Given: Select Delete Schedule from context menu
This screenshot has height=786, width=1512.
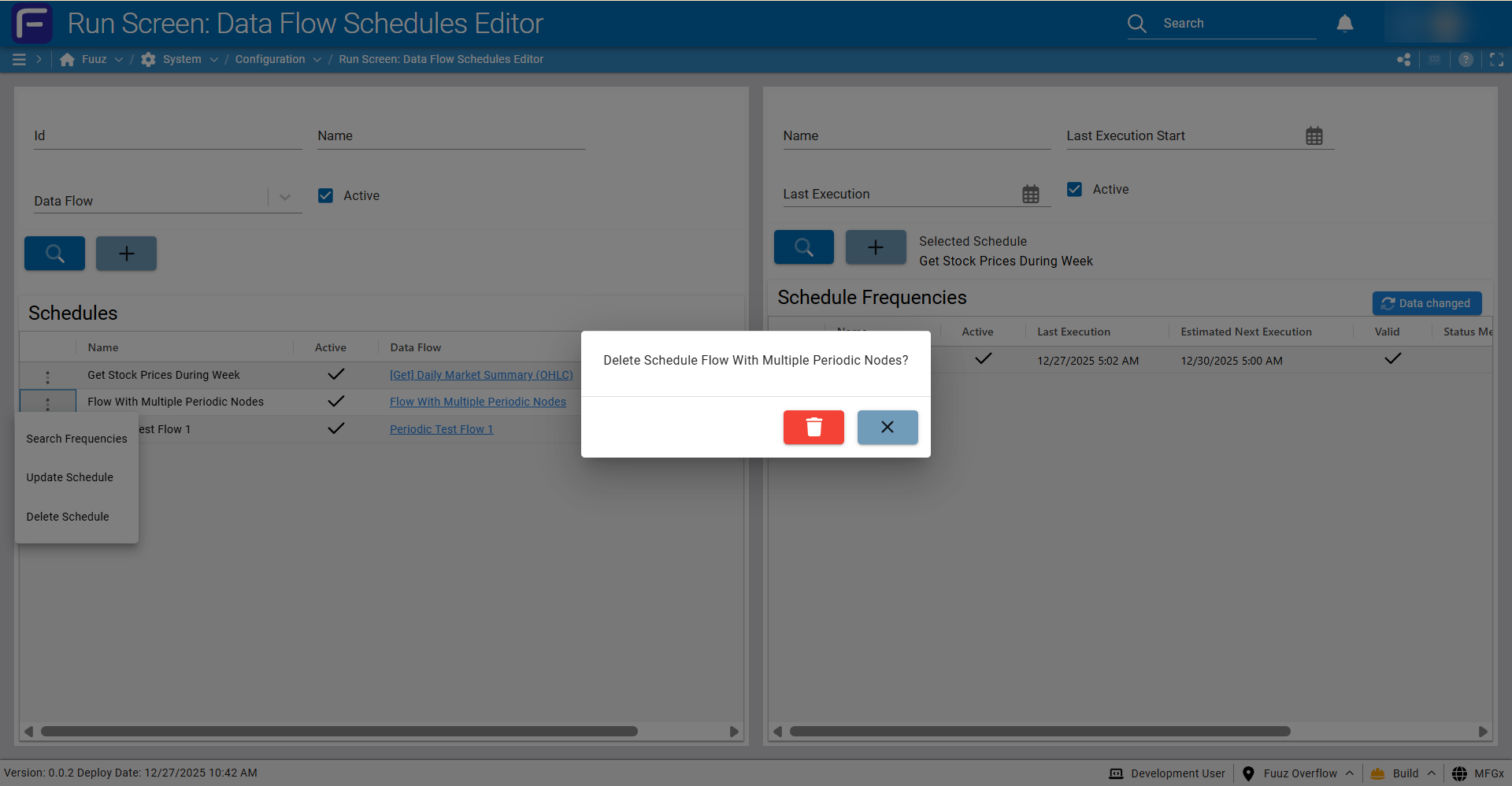Looking at the screenshot, I should pyautogui.click(x=68, y=517).
